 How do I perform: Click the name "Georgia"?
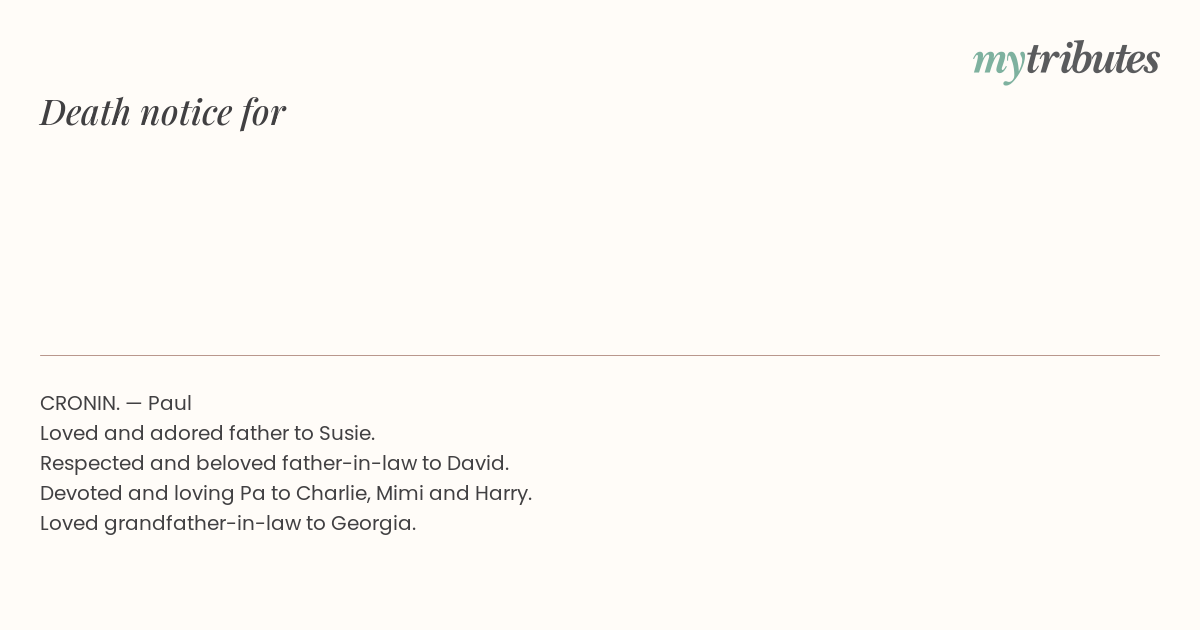tap(371, 523)
